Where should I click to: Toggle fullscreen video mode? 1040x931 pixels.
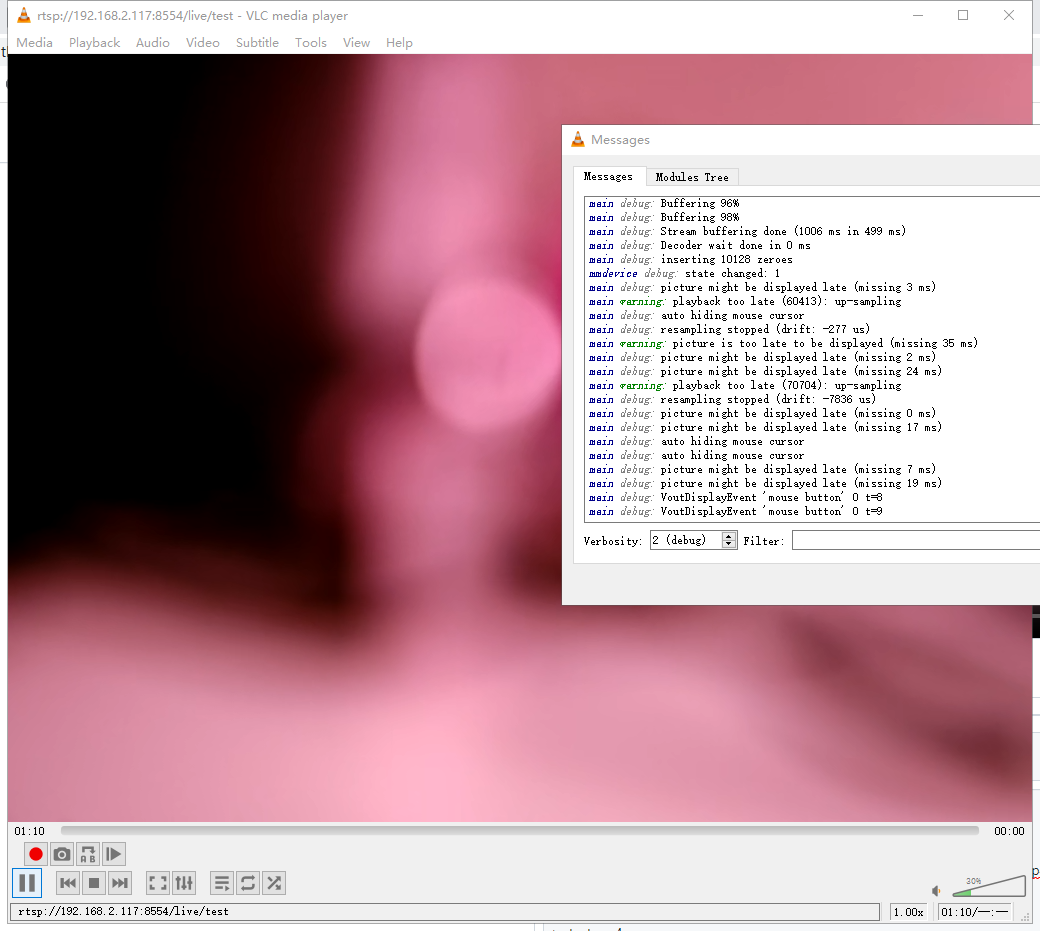[157, 882]
